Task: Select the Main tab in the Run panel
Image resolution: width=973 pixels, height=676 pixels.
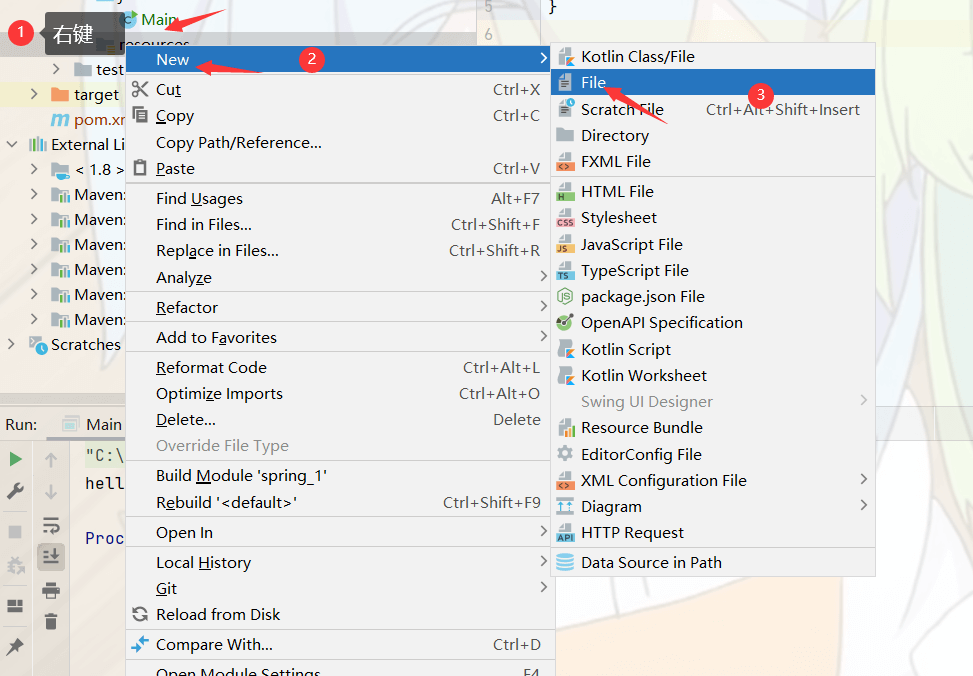Action: pyautogui.click(x=92, y=425)
